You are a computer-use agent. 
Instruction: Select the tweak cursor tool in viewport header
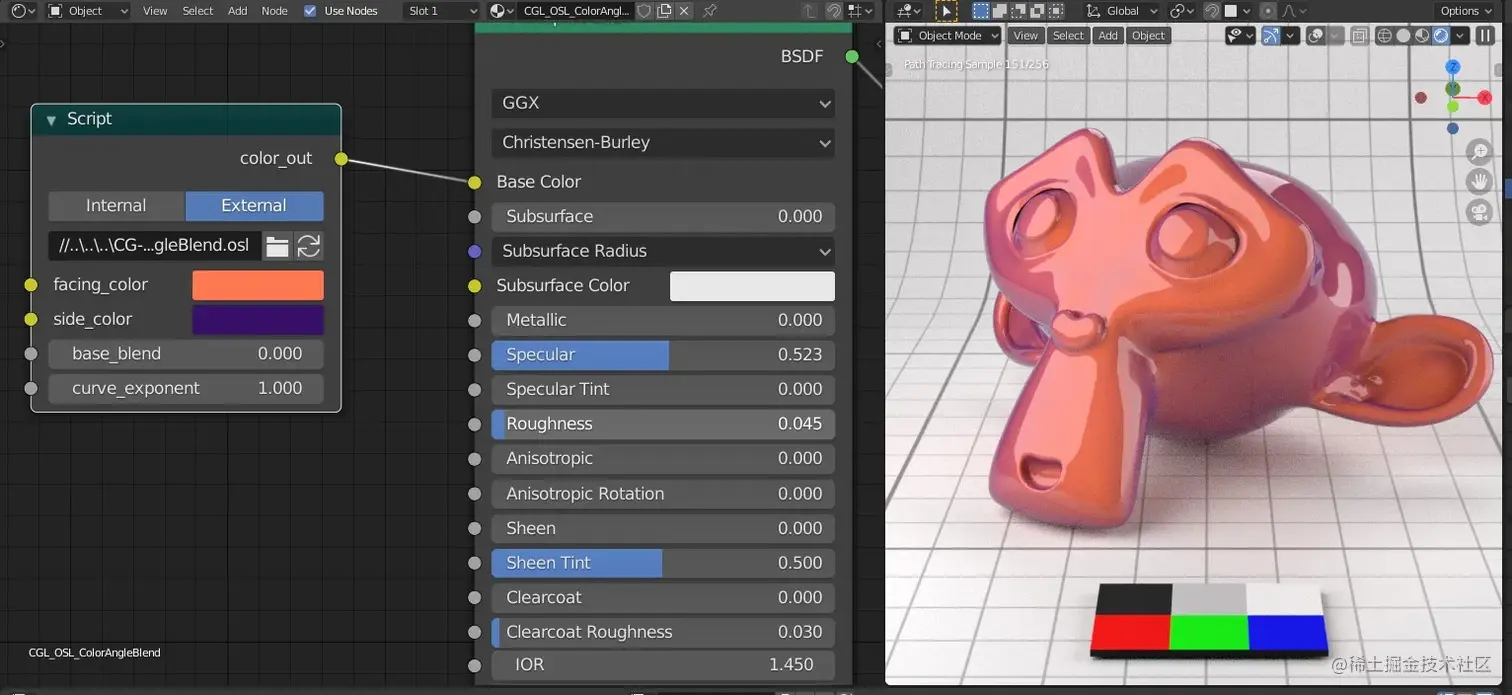coord(946,11)
